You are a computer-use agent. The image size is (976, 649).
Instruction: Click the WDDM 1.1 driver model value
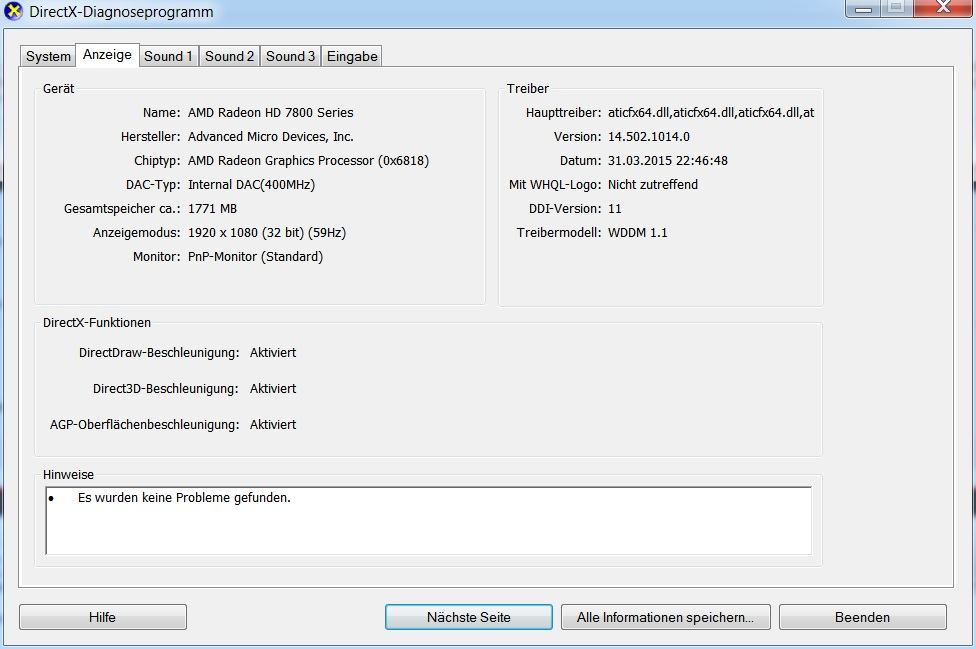coord(637,233)
